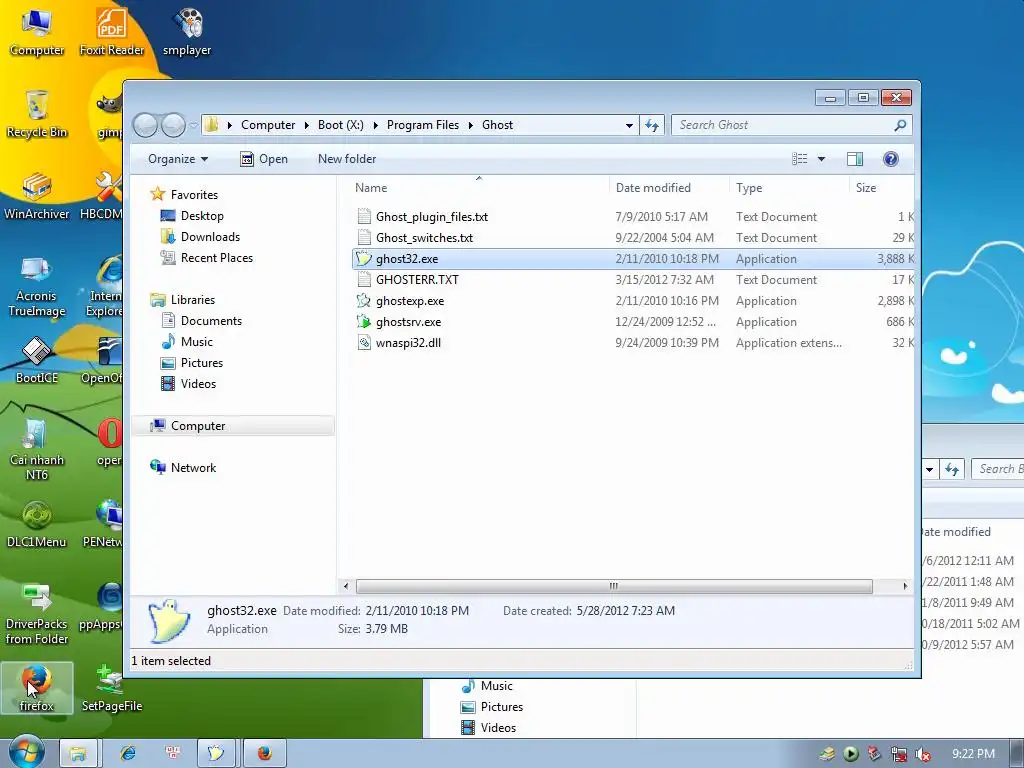The height and width of the screenshot is (768, 1024).
Task: Change the view icon button
Action: [799, 159]
